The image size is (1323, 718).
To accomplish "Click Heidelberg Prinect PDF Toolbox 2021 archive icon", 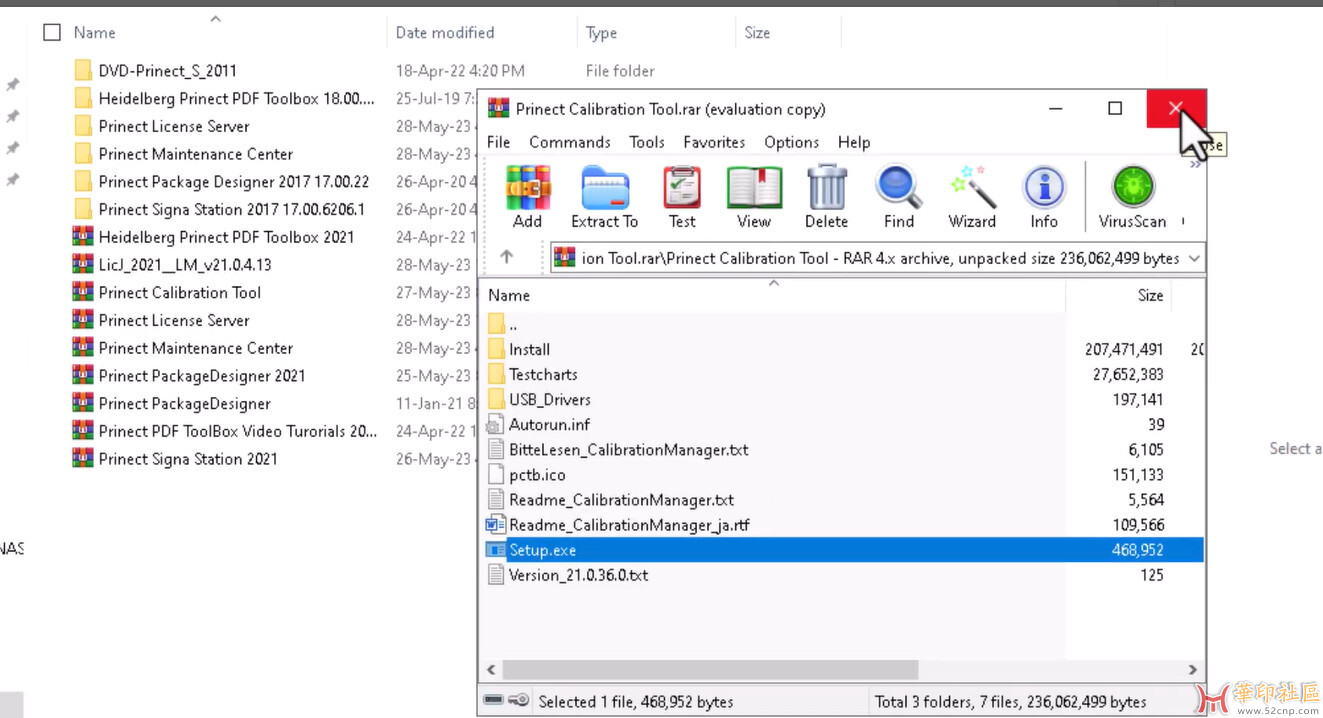I will [x=83, y=237].
